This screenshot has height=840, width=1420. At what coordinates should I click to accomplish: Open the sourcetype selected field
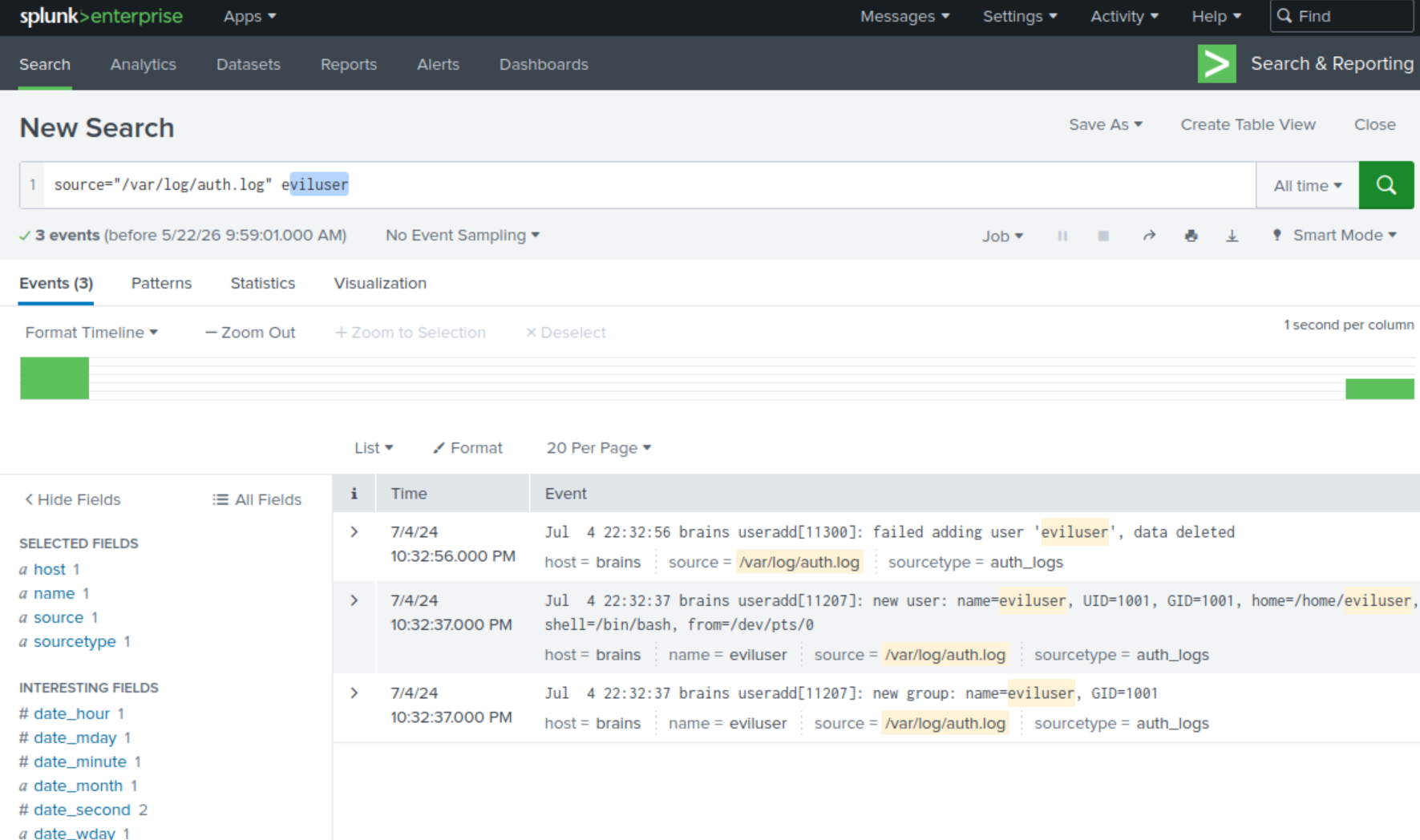tap(75, 641)
